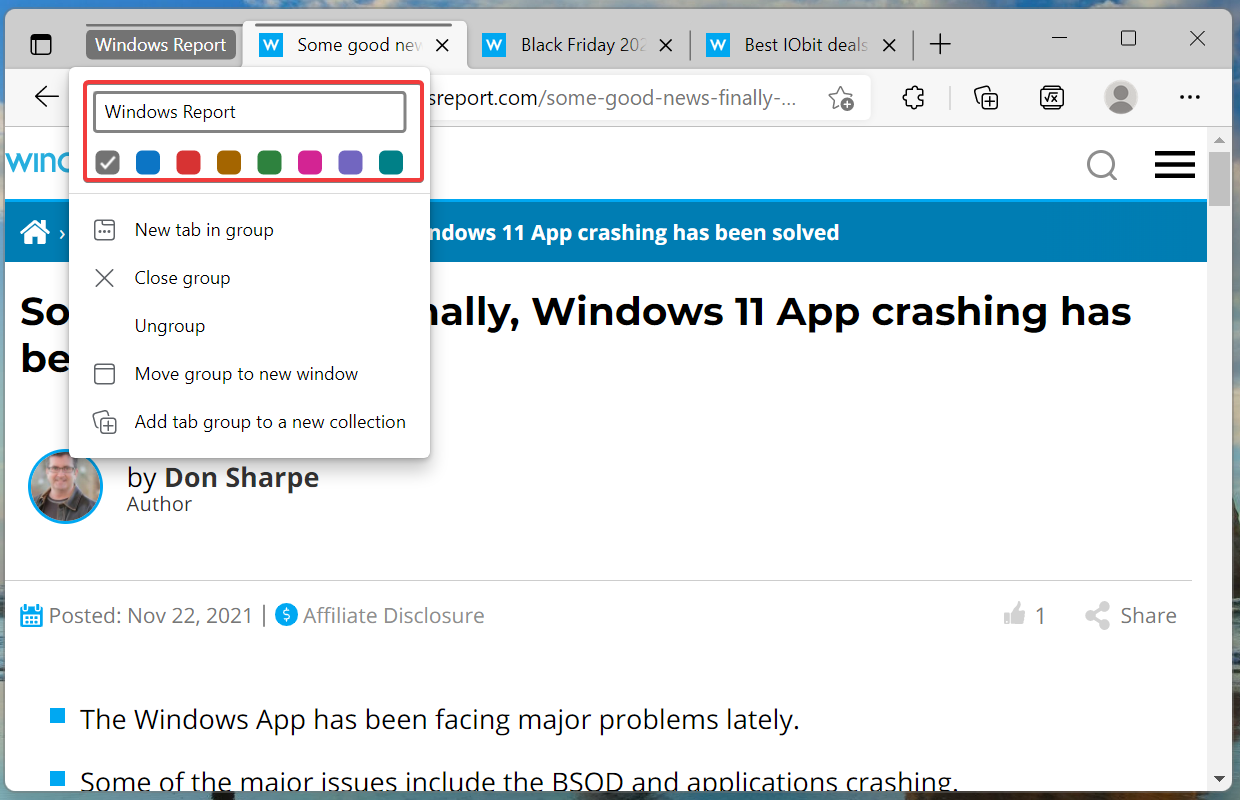This screenshot has width=1240, height=800.
Task: Click the vertical scrollbar thumb
Action: pyautogui.click(x=1219, y=178)
